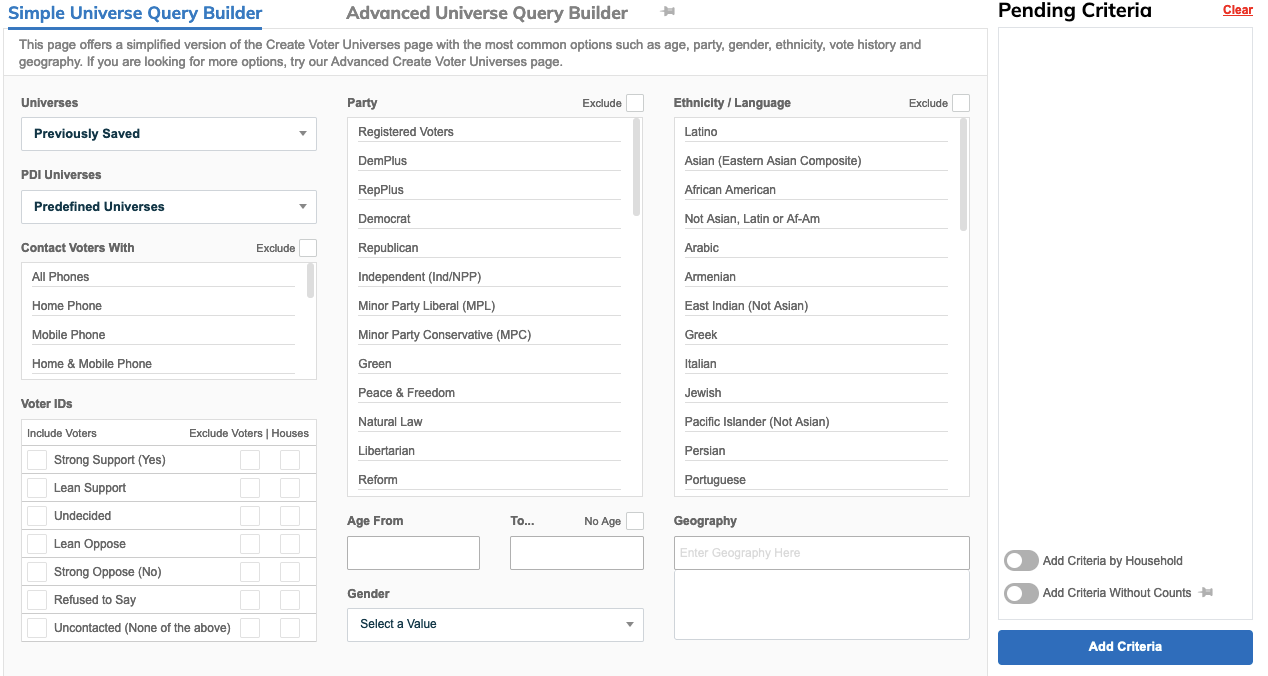The height and width of the screenshot is (676, 1268).
Task: Select Latino ethnicity
Action: (x=816, y=132)
